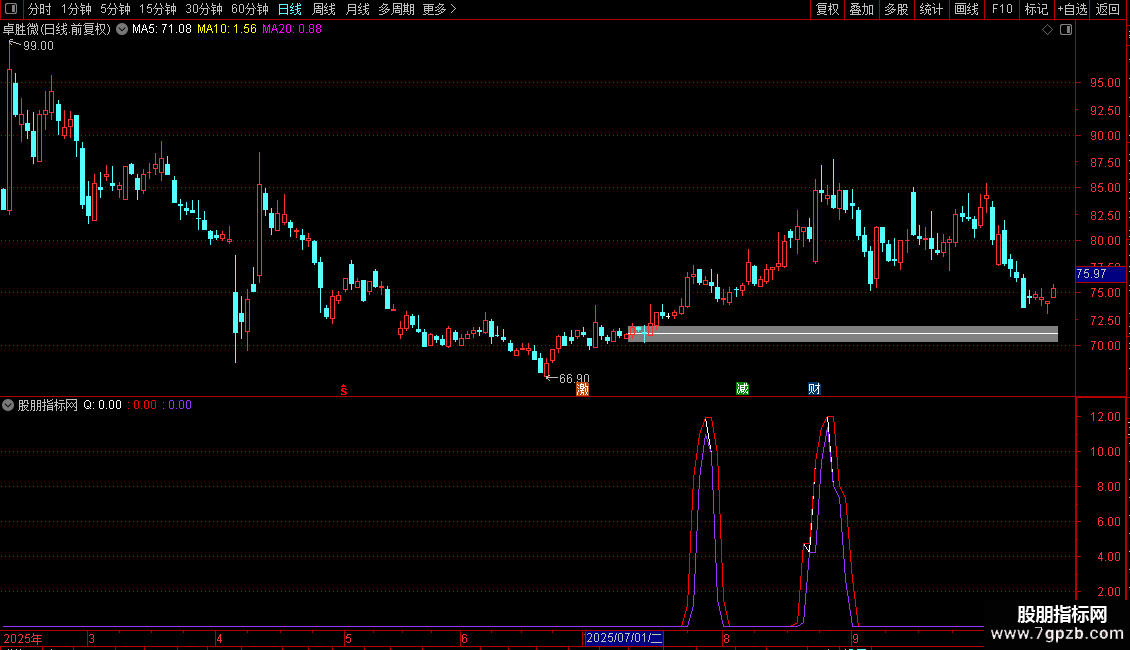1130x650 pixels.
Task: Click the 返回 back button
Action: 1108,9
